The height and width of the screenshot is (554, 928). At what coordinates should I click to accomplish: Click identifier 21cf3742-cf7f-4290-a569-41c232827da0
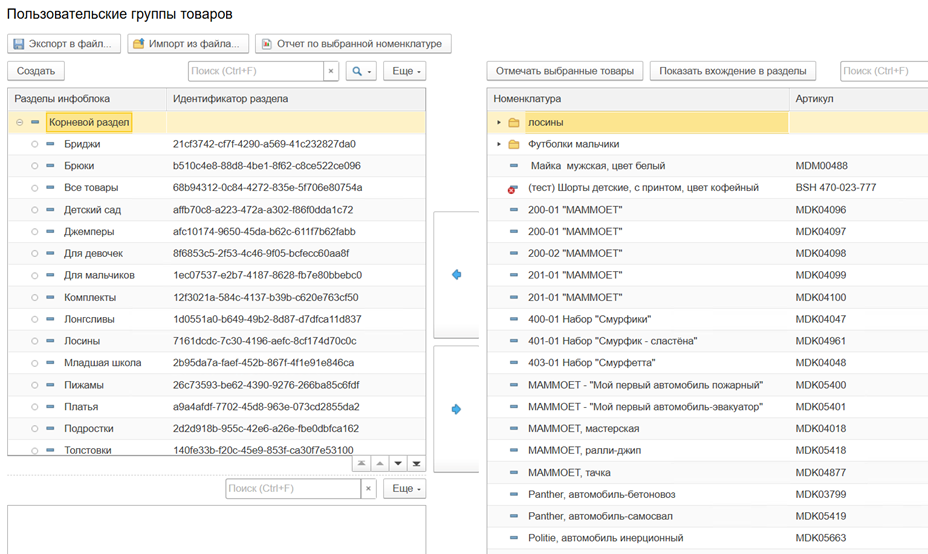tap(264, 144)
